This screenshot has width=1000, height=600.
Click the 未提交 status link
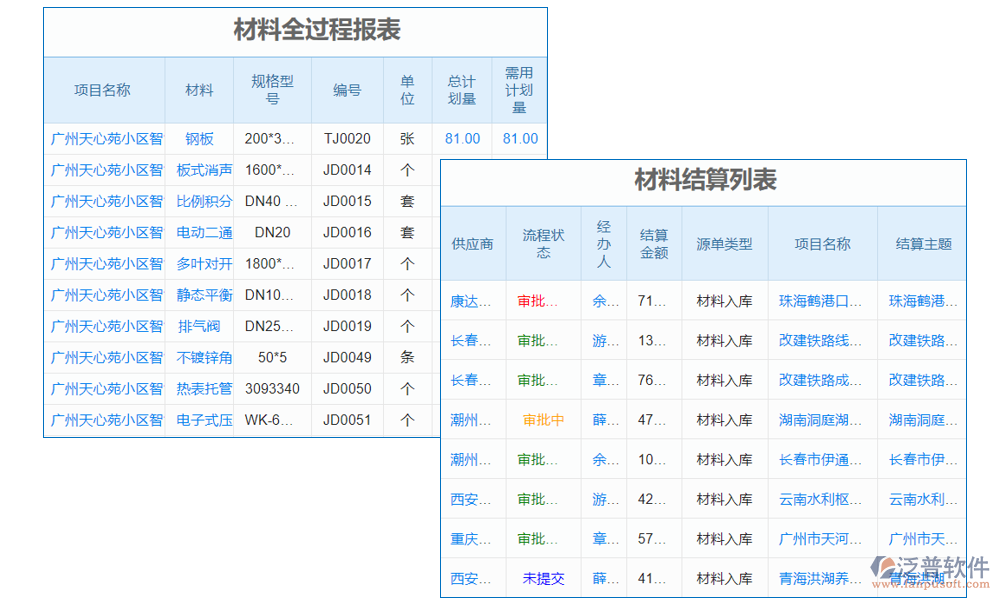[x=543, y=578]
